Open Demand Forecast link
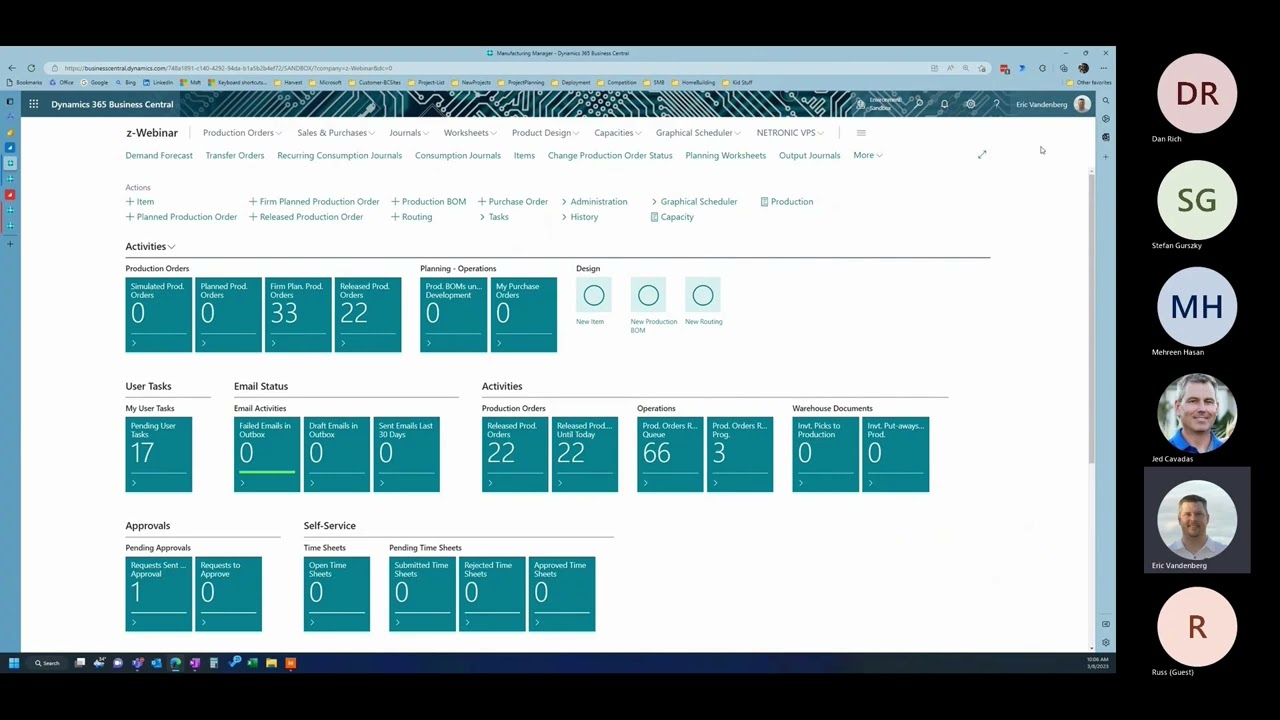 tap(159, 155)
